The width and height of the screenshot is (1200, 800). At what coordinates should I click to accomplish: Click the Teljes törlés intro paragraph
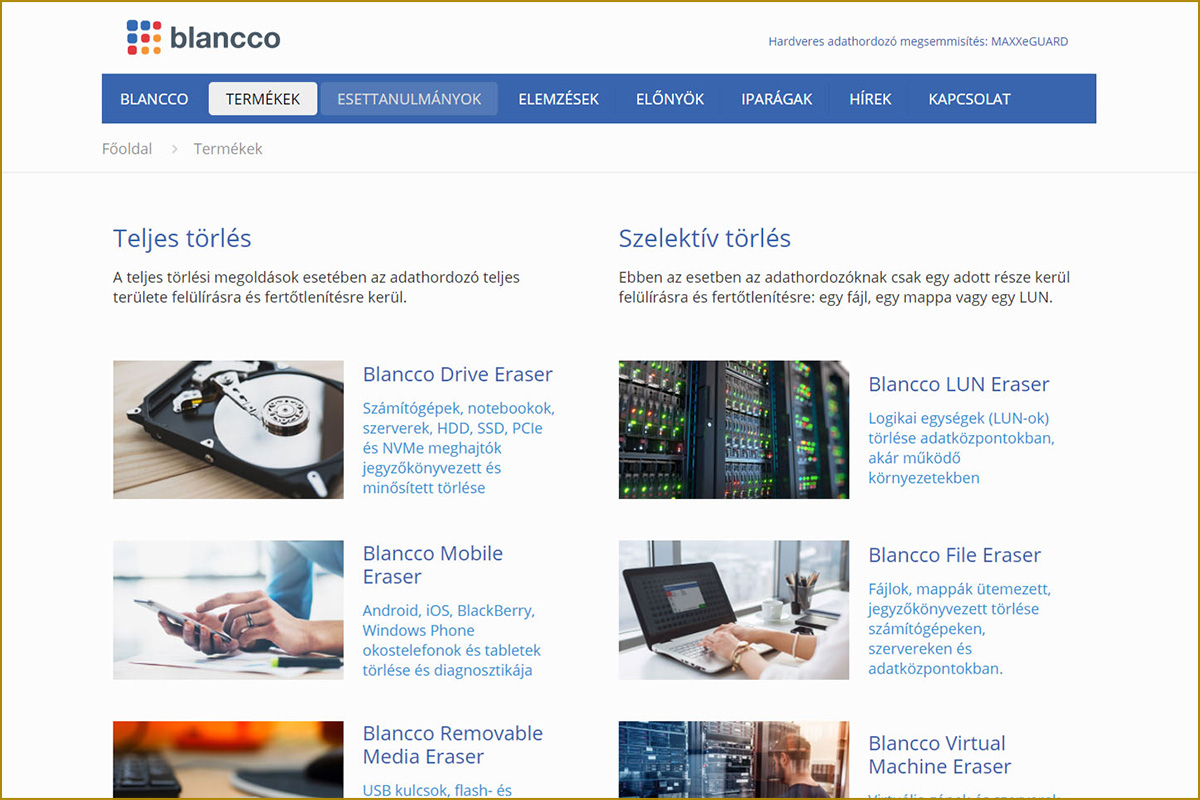pyautogui.click(x=317, y=287)
